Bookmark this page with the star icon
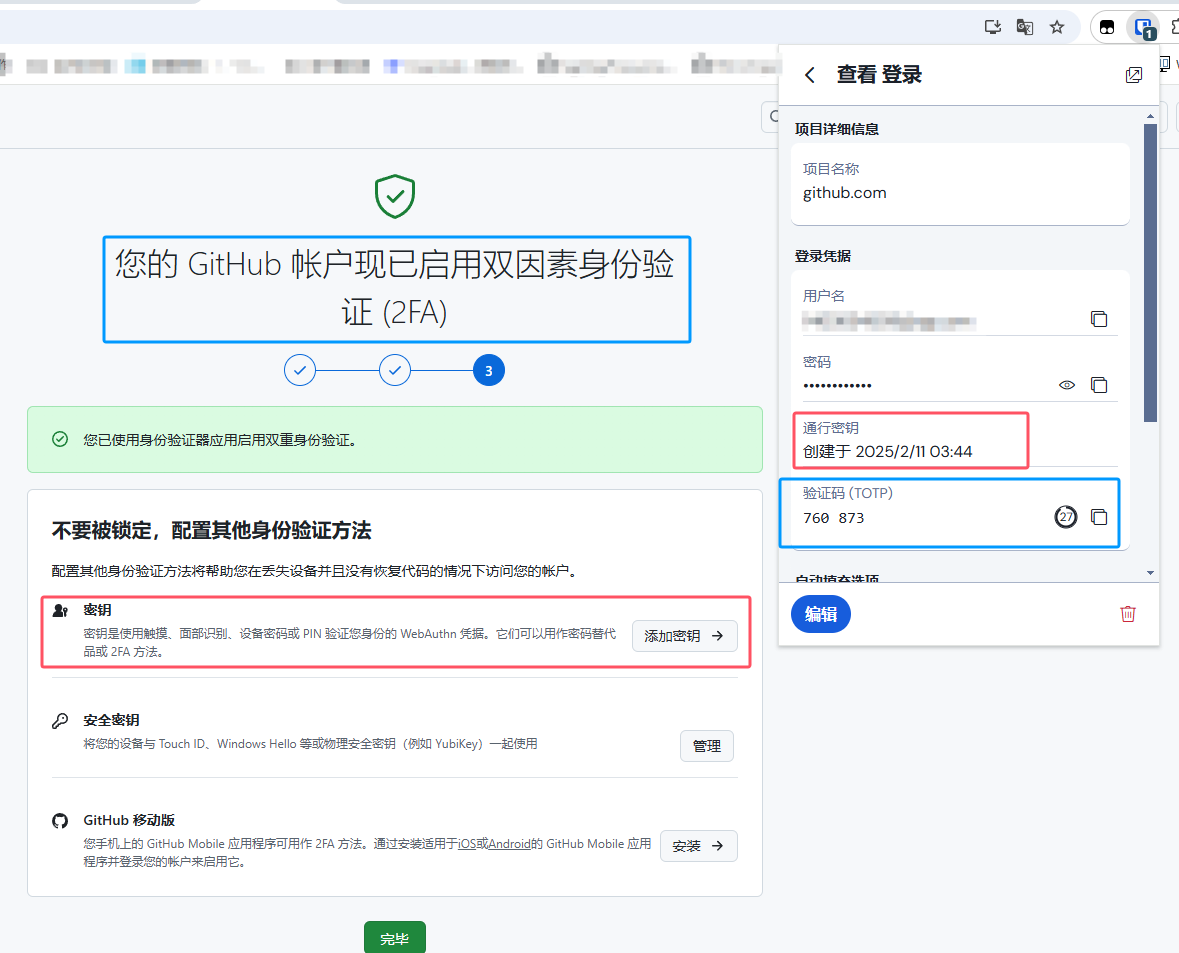This screenshot has height=953, width=1179. click(1057, 28)
